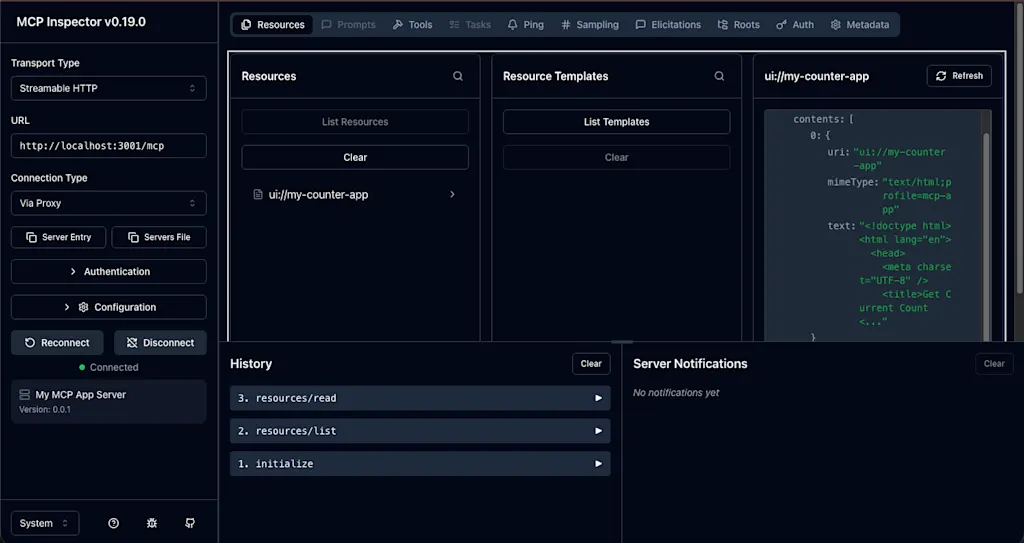
Task: Open the Tasks tab
Action: (x=470, y=25)
